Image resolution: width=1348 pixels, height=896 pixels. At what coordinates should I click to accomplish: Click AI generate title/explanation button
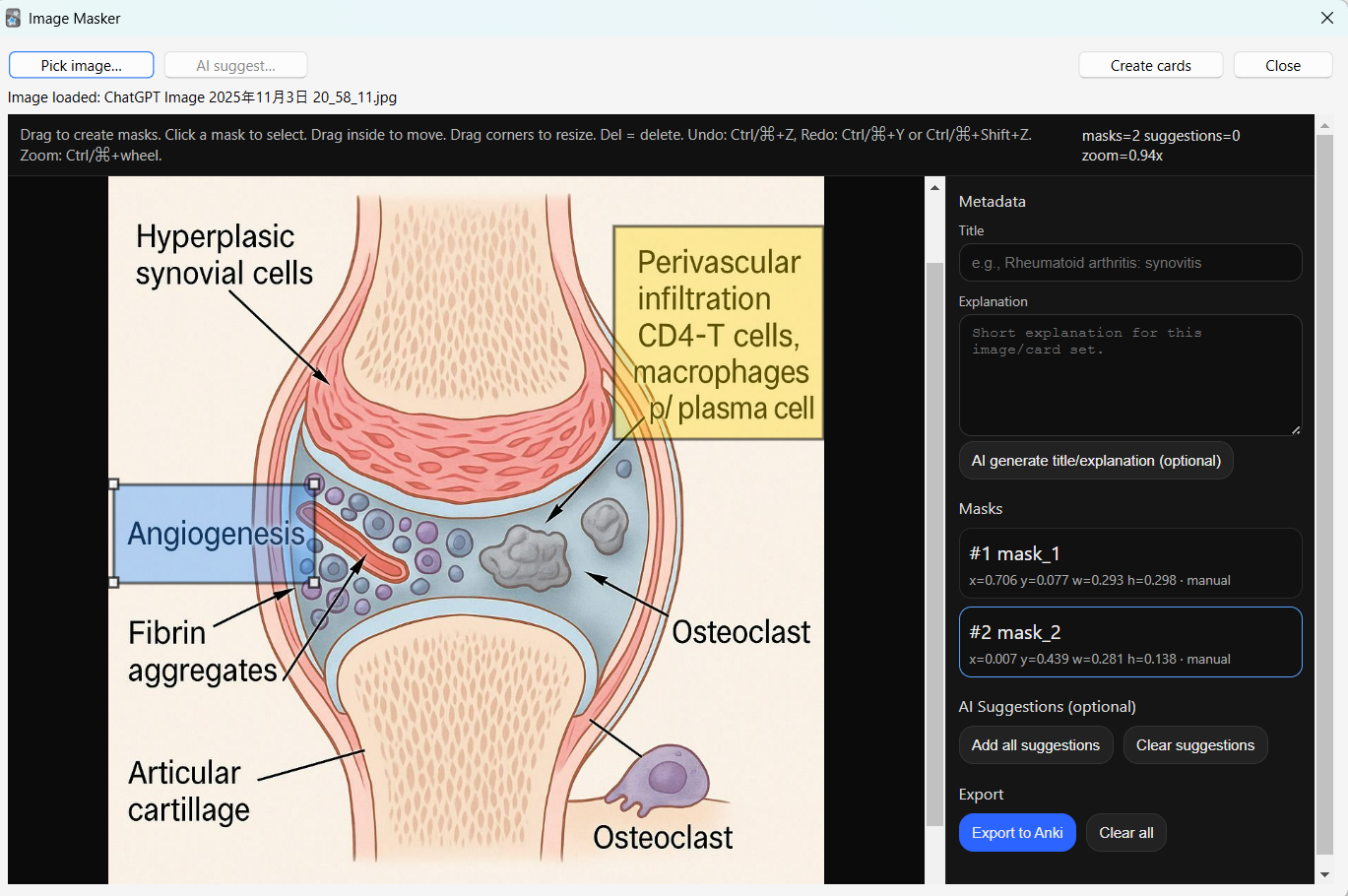1095,461
